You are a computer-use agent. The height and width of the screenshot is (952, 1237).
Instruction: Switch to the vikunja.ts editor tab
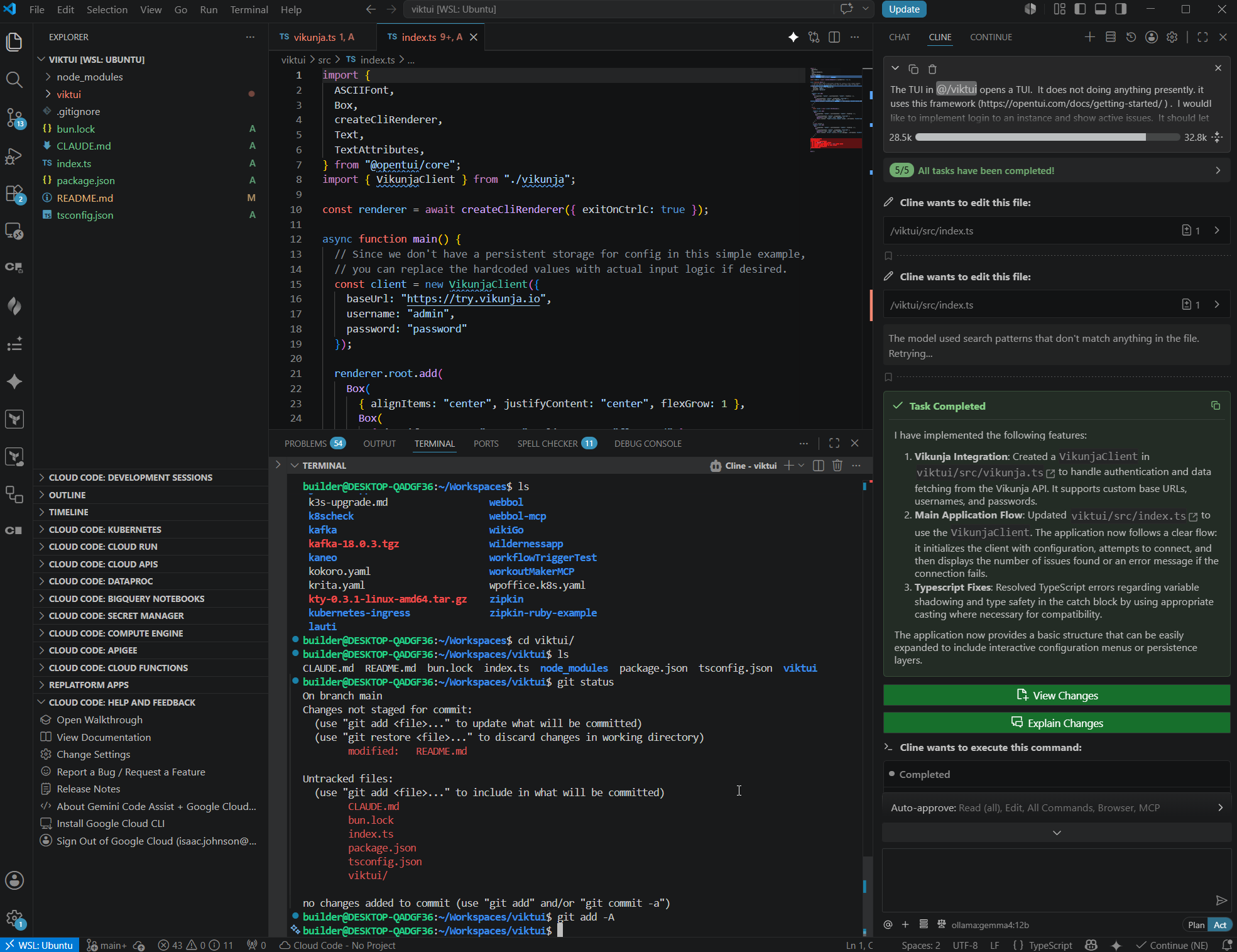323,37
